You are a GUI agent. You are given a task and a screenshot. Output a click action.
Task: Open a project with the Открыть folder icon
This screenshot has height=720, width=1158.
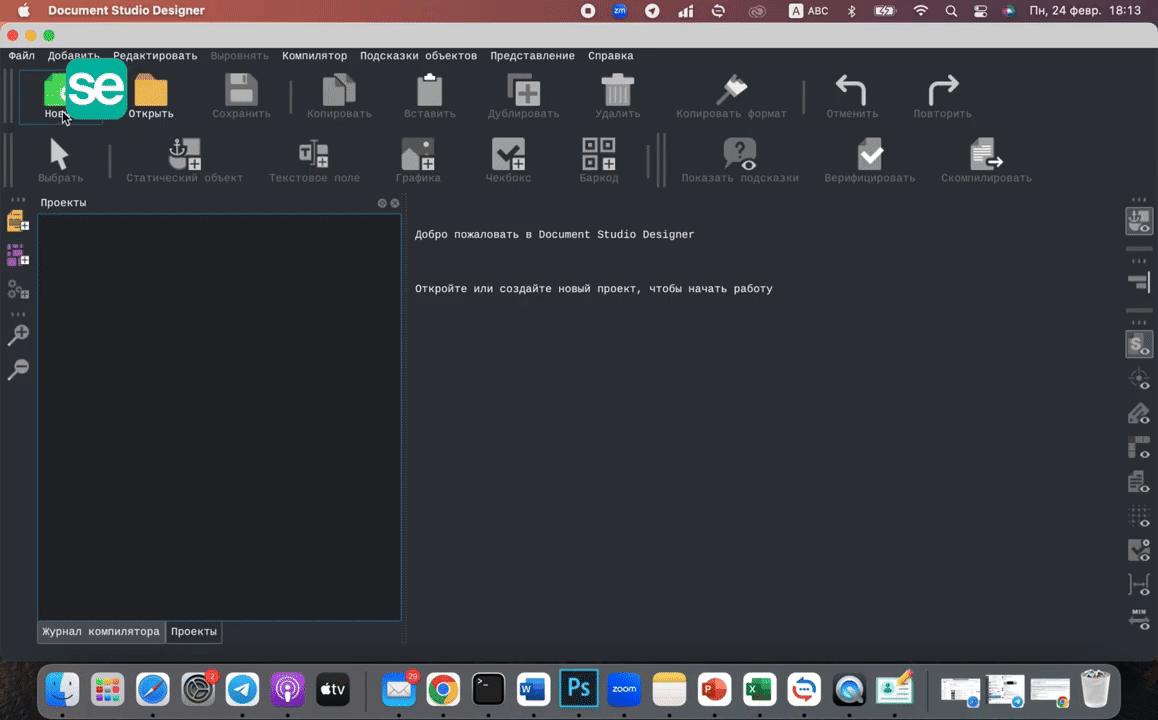pos(151,90)
